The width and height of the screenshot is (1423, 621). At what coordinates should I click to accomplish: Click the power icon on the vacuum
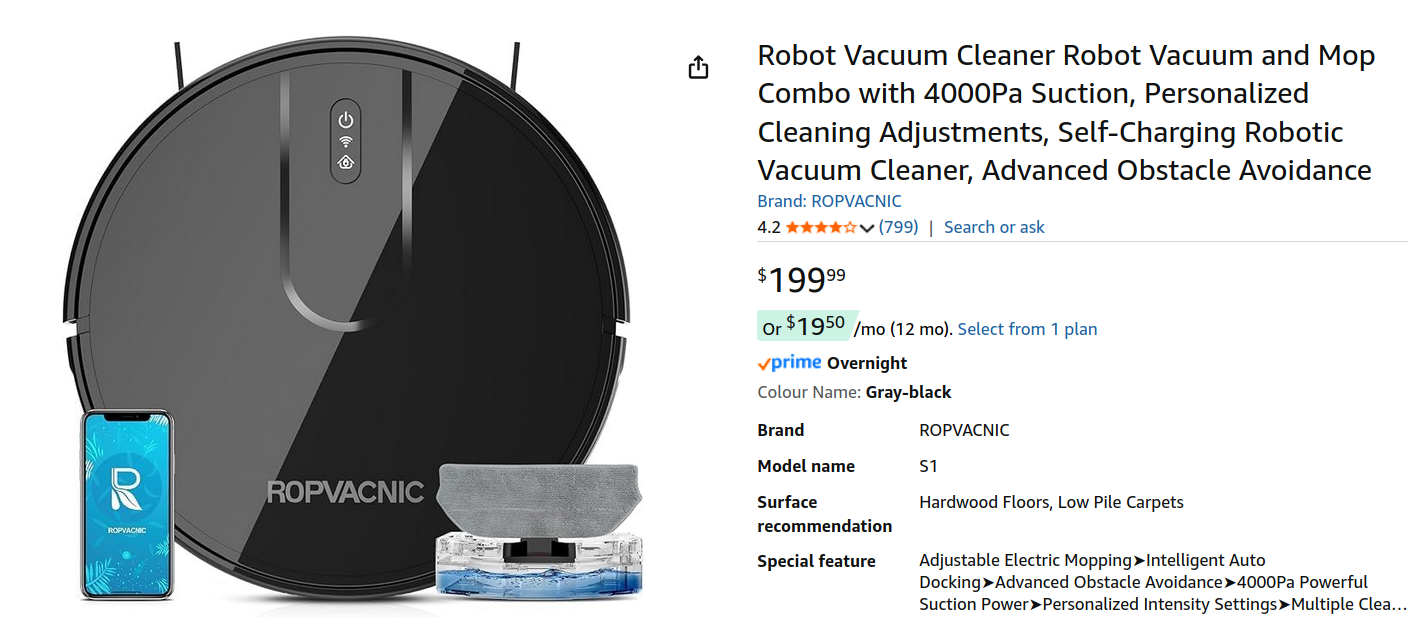point(346,118)
